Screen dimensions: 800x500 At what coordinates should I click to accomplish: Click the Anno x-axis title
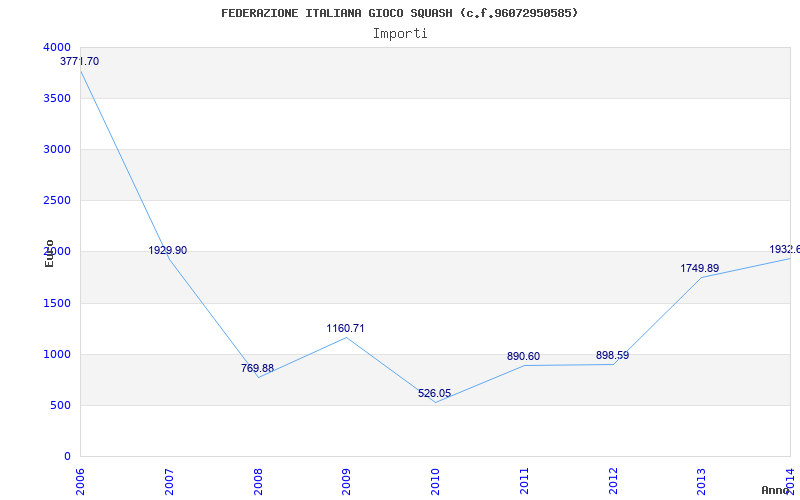(x=774, y=490)
